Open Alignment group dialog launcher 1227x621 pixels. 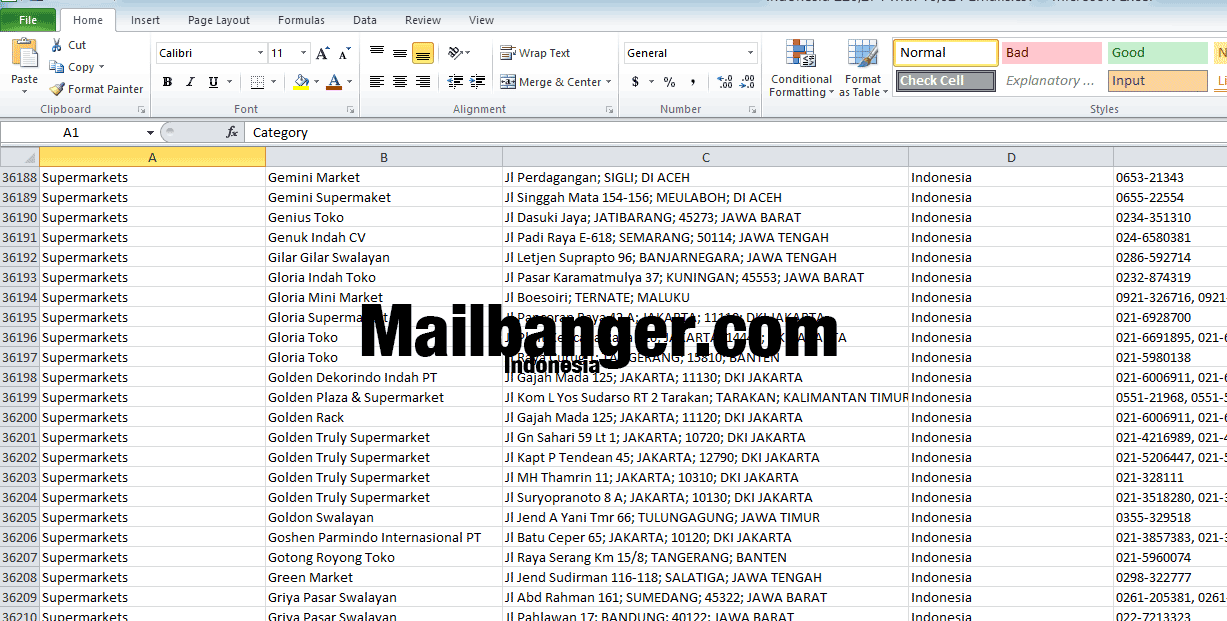[x=609, y=109]
